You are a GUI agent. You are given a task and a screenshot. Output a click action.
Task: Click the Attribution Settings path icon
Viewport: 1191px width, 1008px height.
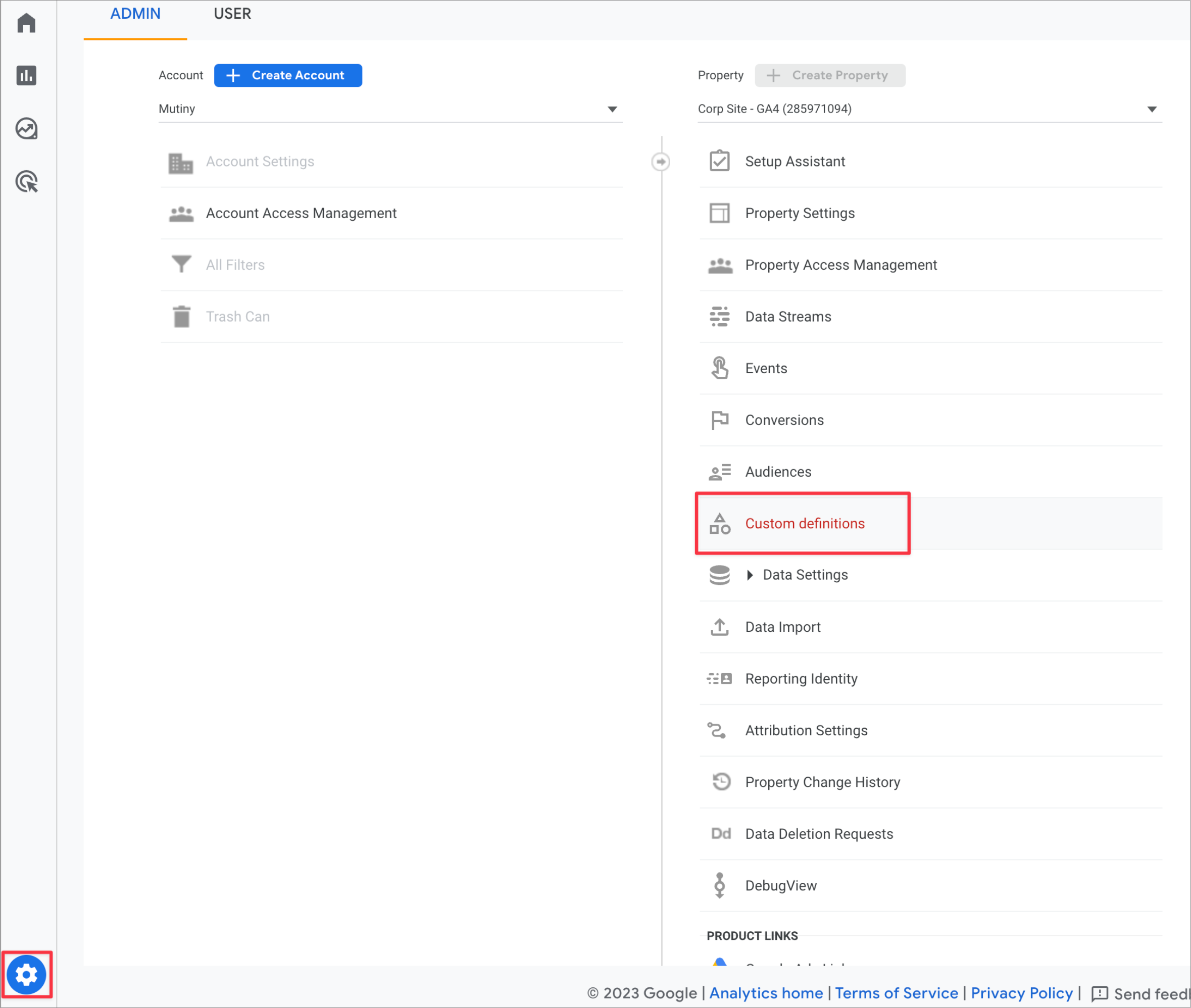[x=717, y=730]
